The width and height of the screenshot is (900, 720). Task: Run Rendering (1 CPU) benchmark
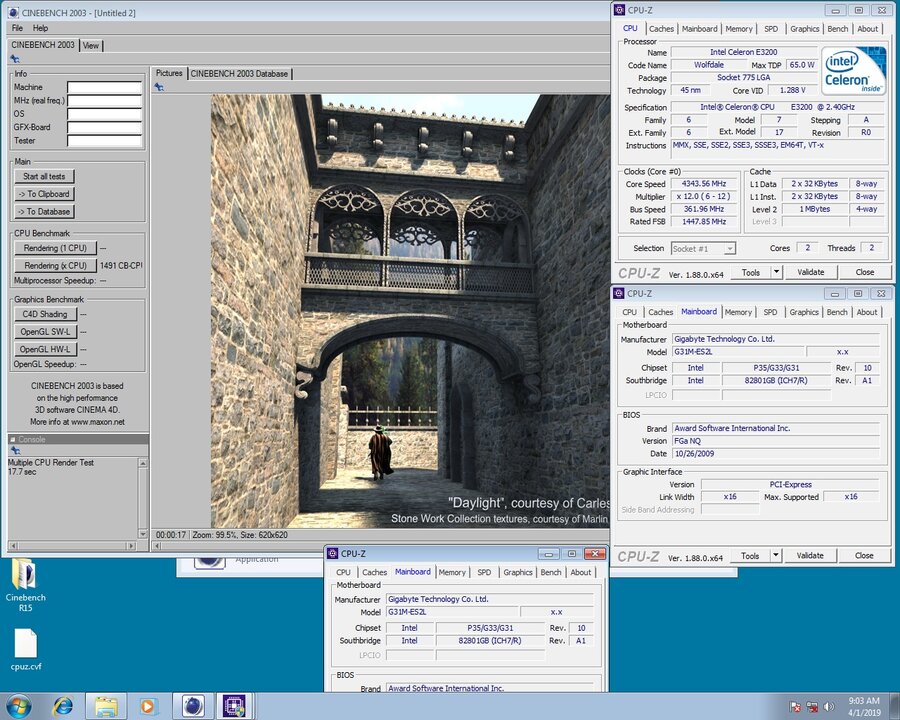click(55, 248)
